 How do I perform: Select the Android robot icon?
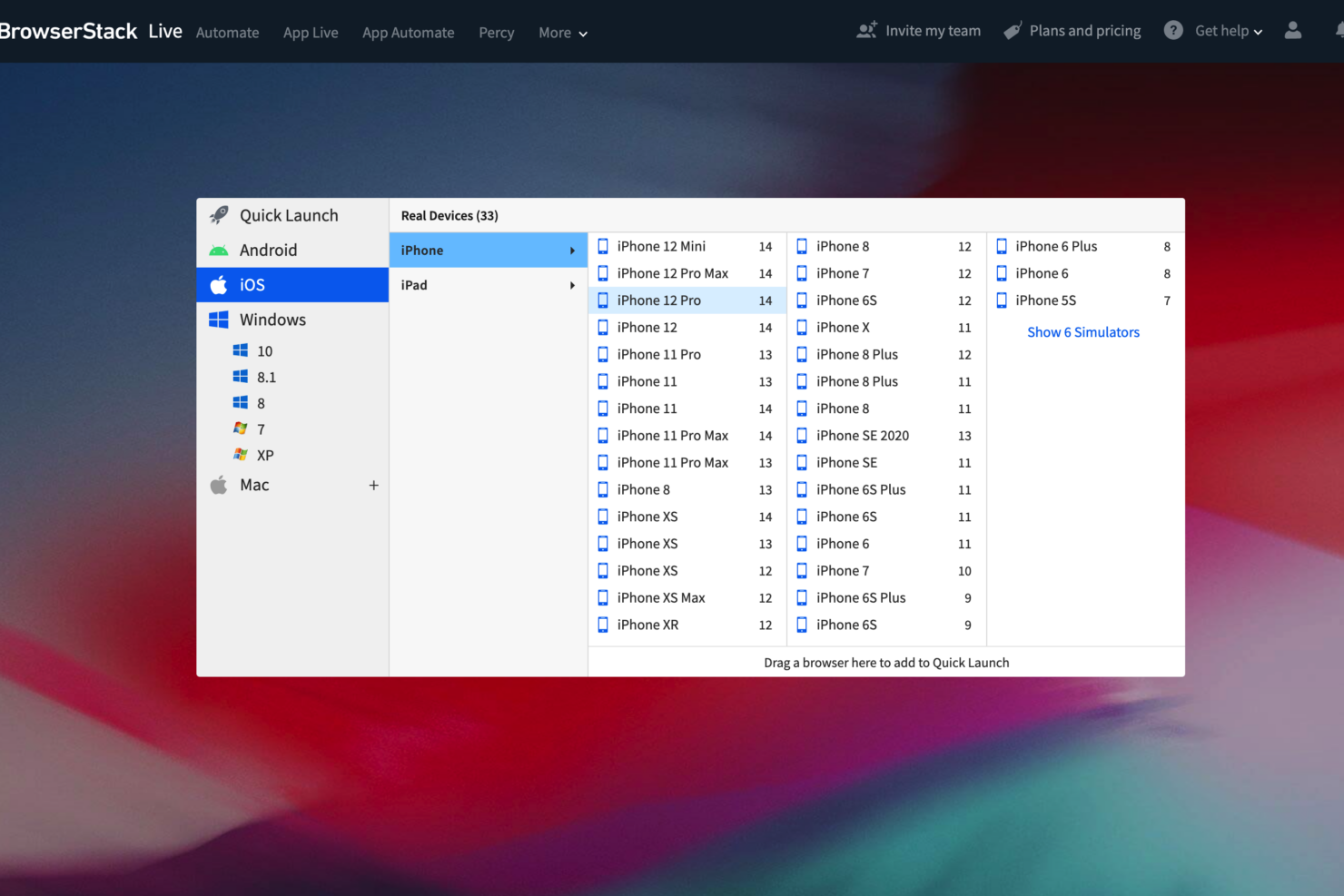[219, 251]
